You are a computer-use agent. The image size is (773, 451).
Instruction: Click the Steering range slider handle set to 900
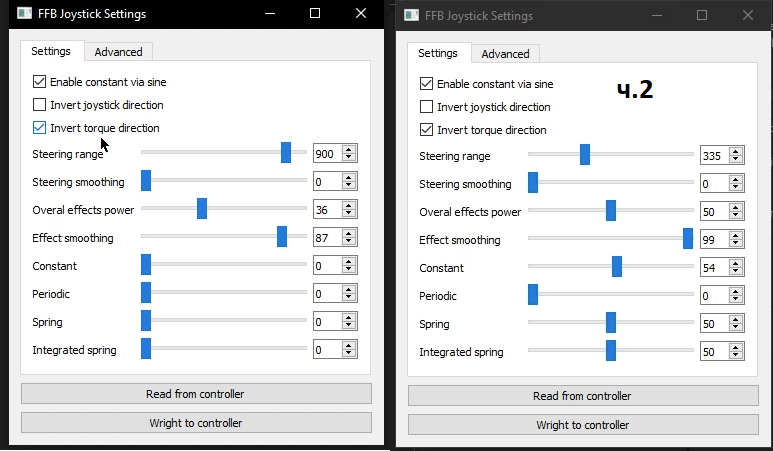(286, 153)
